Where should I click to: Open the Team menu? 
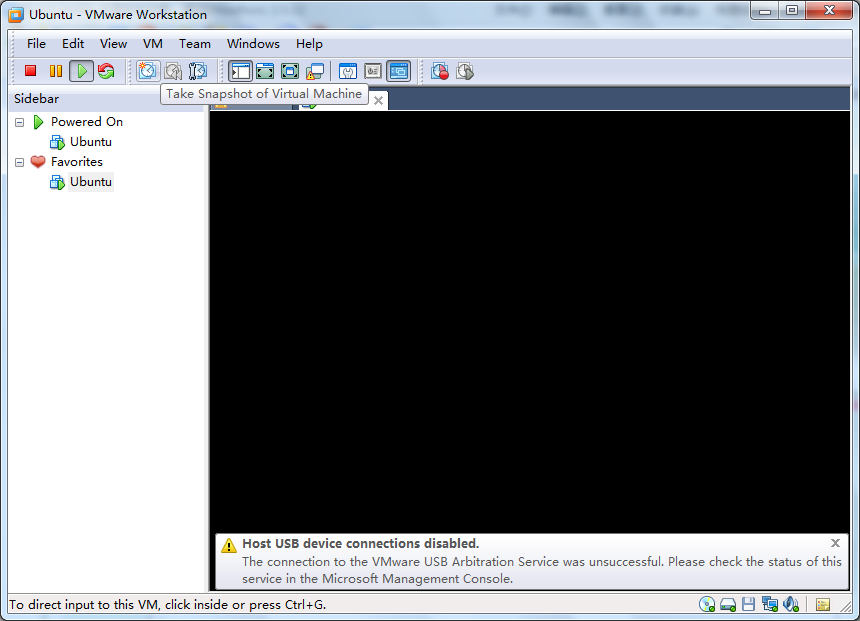tap(195, 44)
